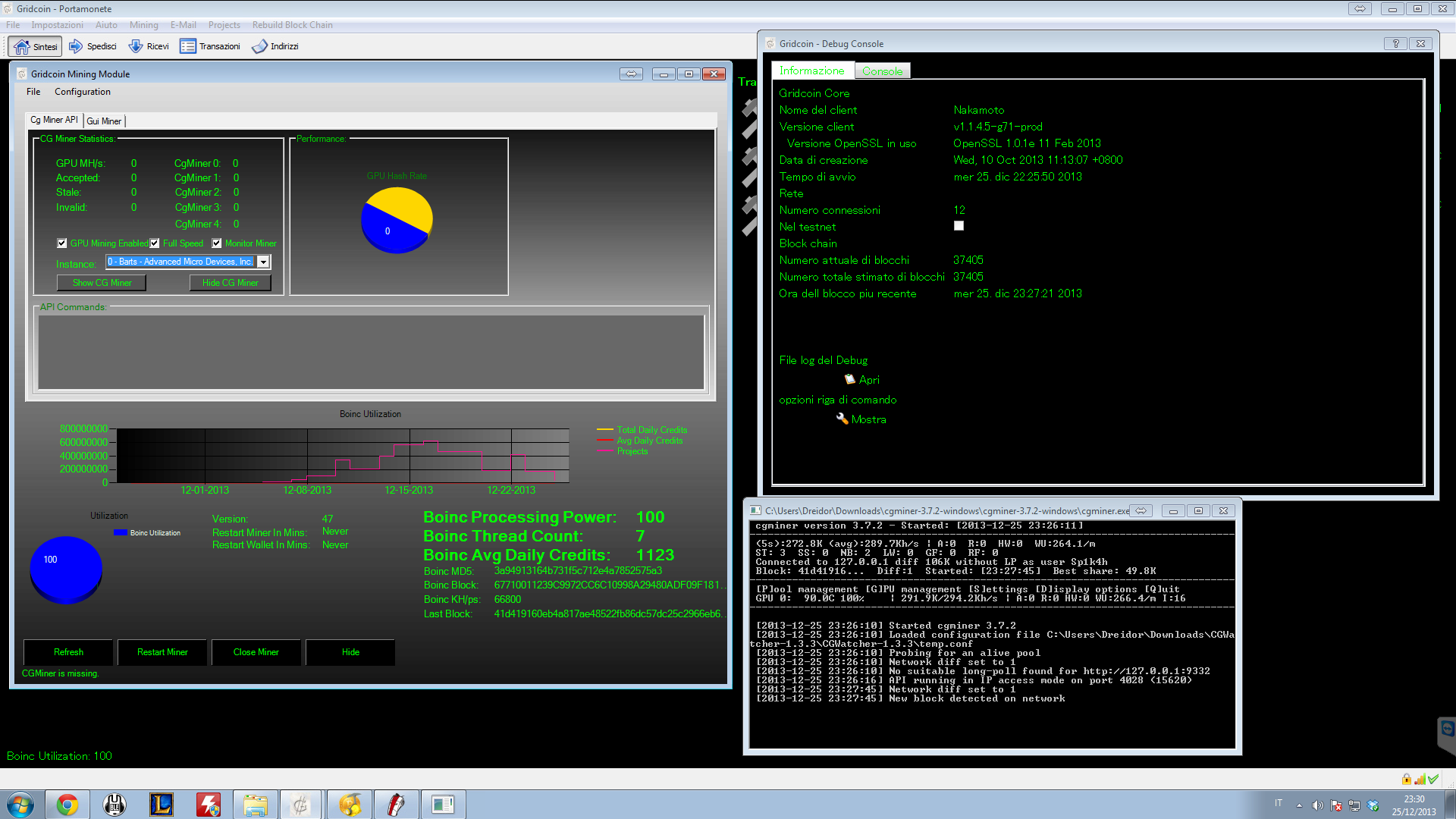The height and width of the screenshot is (819, 1456).
Task: Click the blue Boinc Utilization pie chart
Action: pyautogui.click(x=66, y=570)
